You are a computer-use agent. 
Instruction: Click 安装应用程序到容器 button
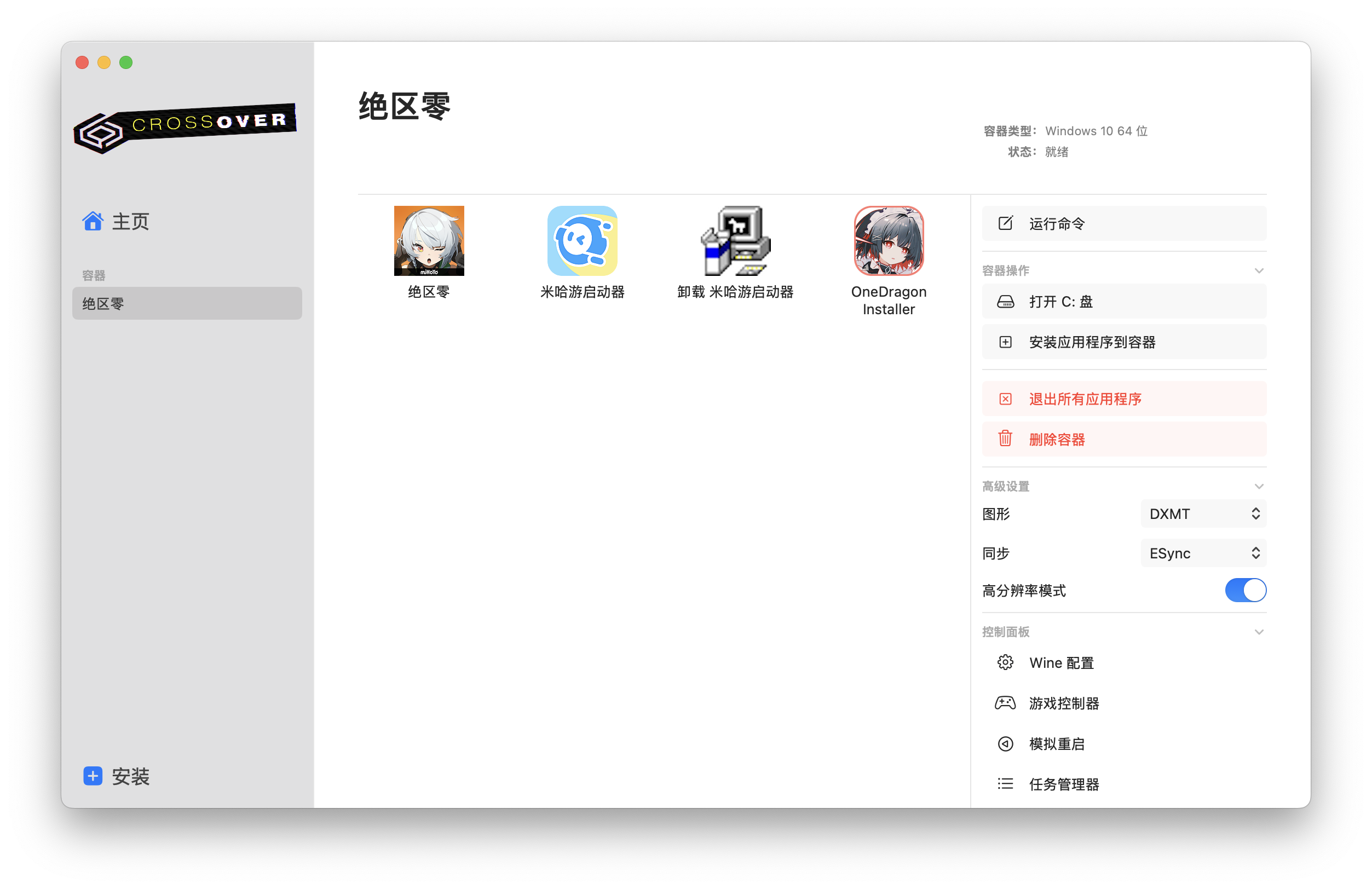click(1124, 343)
